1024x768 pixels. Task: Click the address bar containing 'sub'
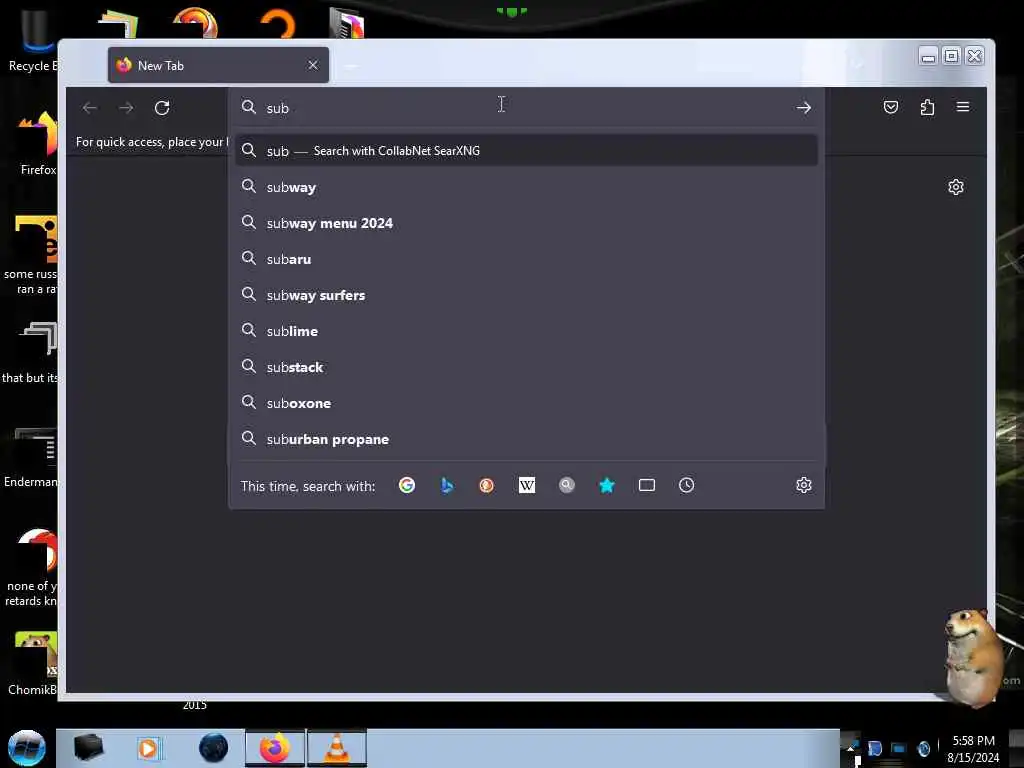(x=526, y=108)
